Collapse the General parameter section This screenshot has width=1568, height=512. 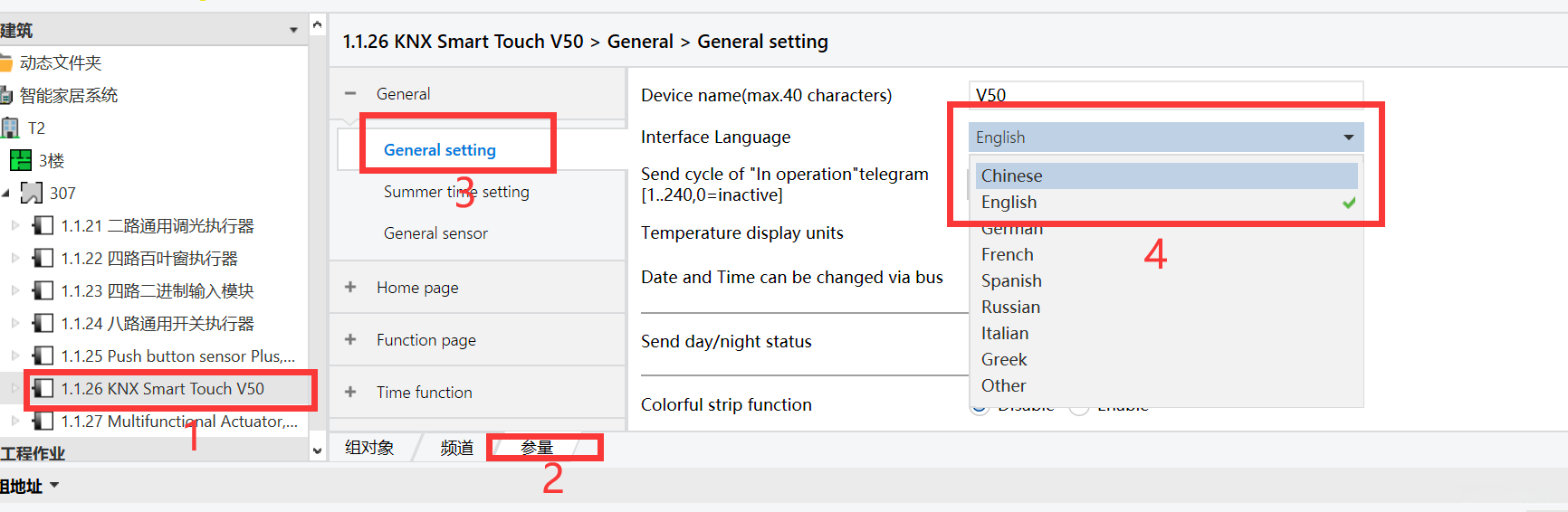(350, 93)
